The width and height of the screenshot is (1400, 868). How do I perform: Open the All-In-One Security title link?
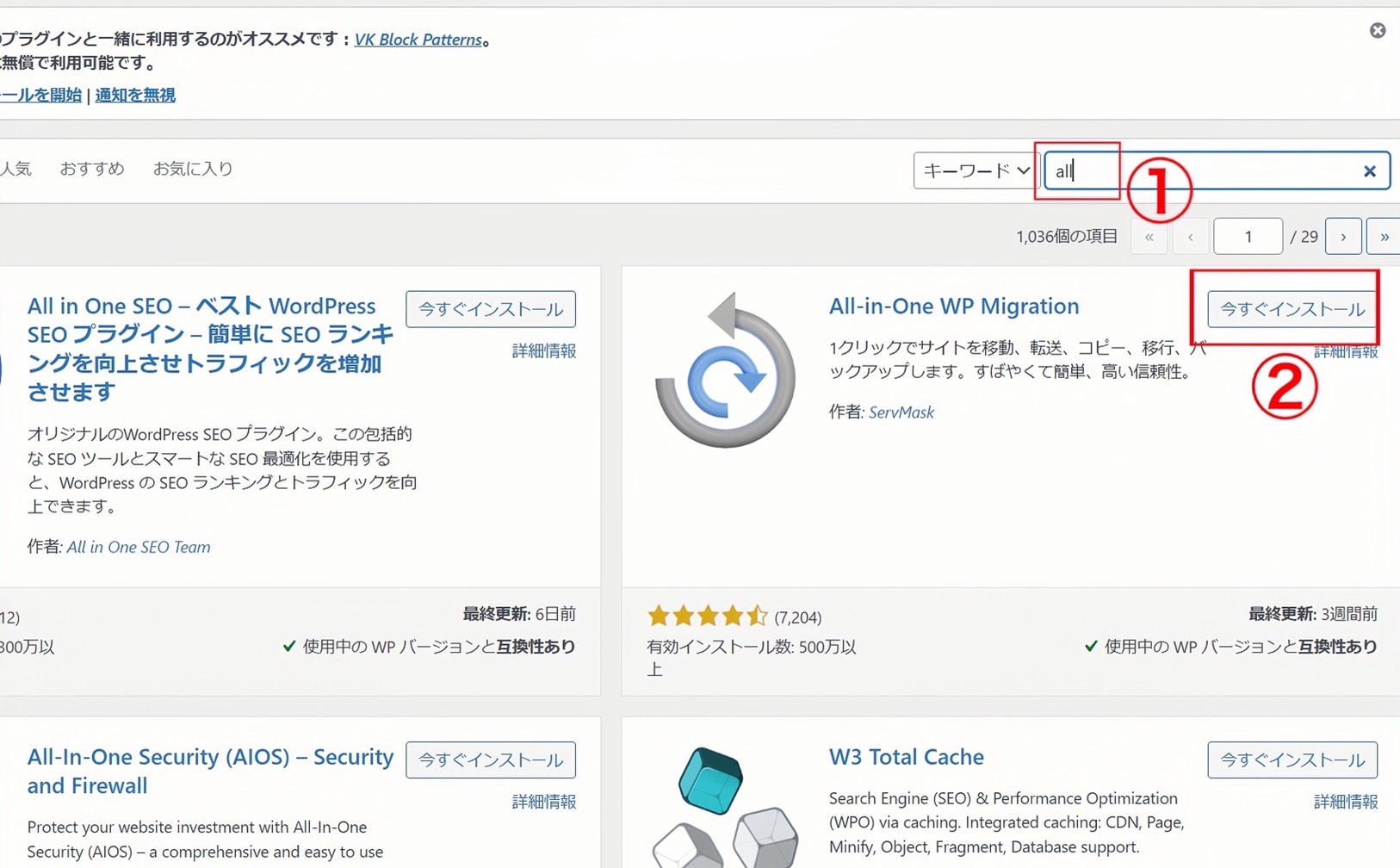tap(210, 771)
